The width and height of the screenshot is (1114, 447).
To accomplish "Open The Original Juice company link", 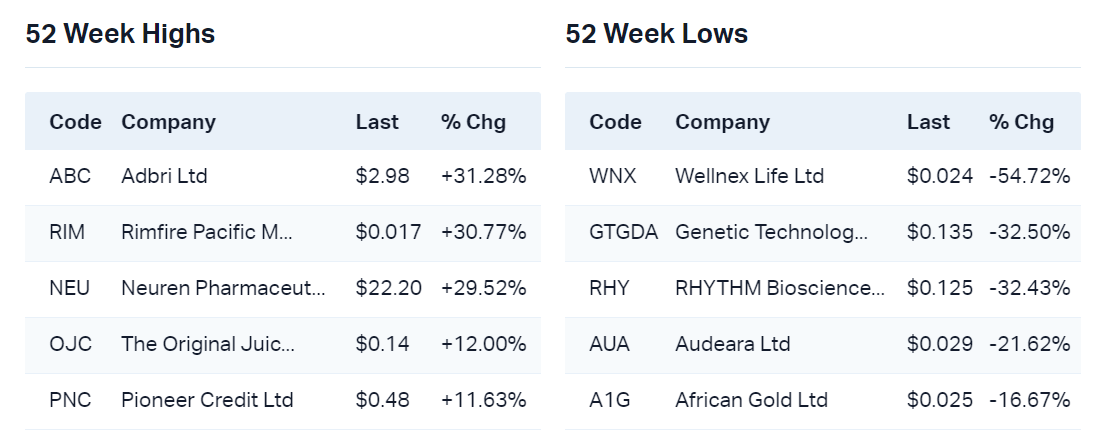I will click(x=208, y=344).
